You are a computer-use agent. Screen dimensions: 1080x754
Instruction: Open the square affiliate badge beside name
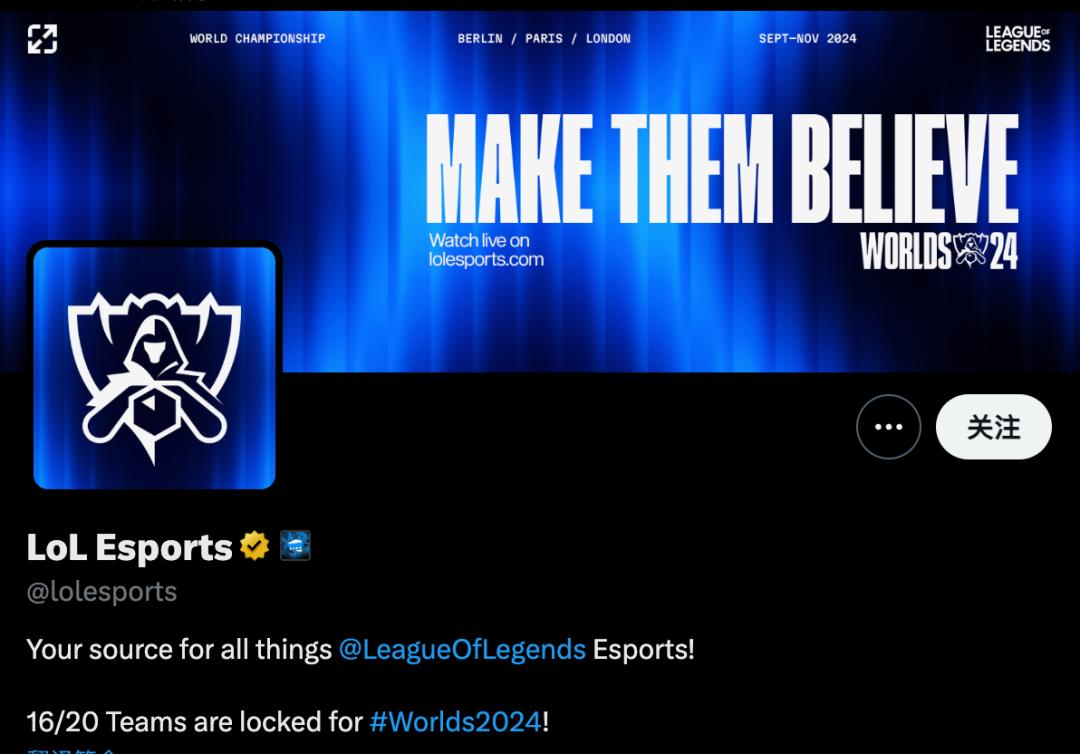[x=295, y=545]
